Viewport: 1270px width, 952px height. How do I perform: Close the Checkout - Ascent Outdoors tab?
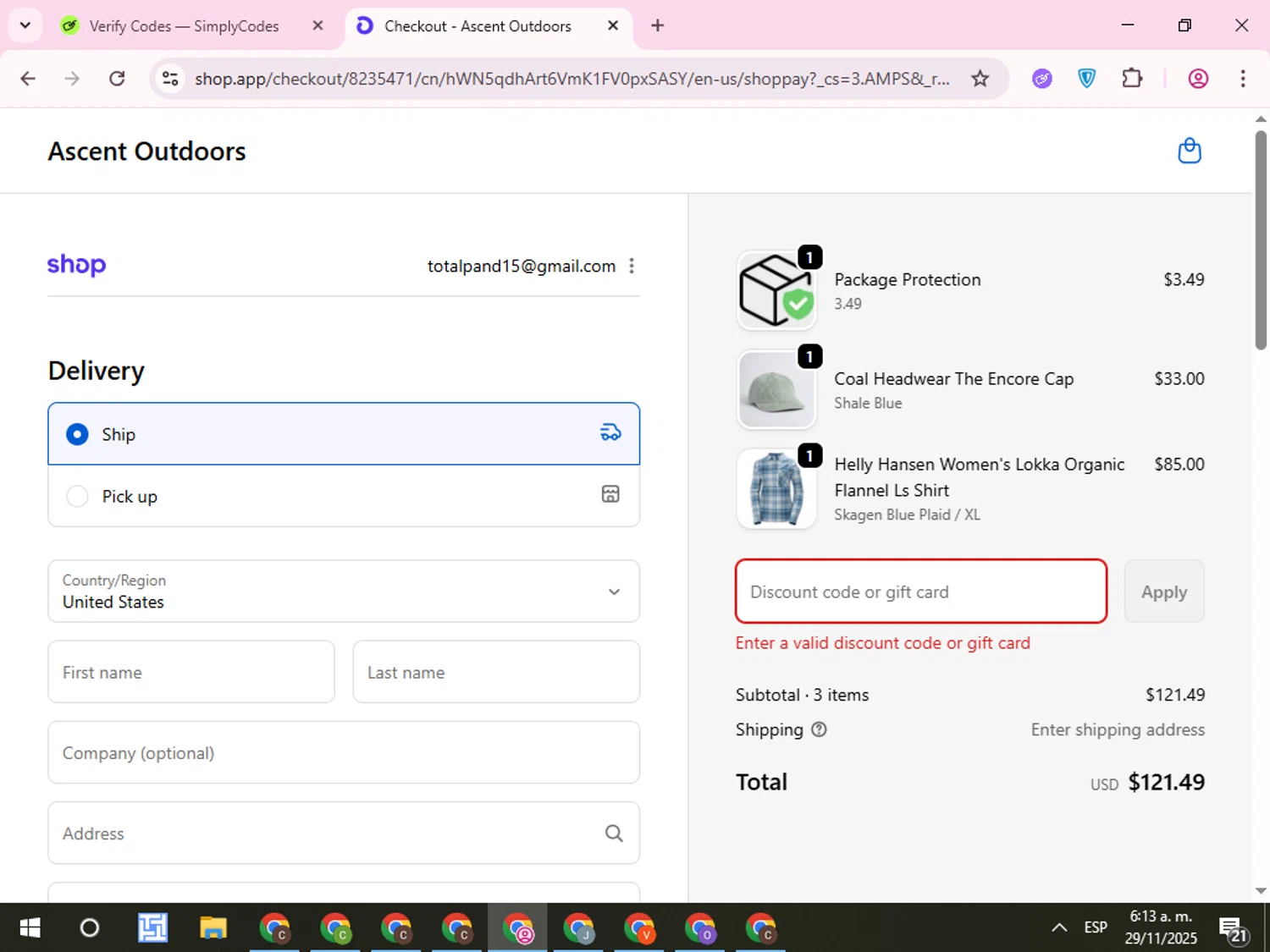pos(613,25)
